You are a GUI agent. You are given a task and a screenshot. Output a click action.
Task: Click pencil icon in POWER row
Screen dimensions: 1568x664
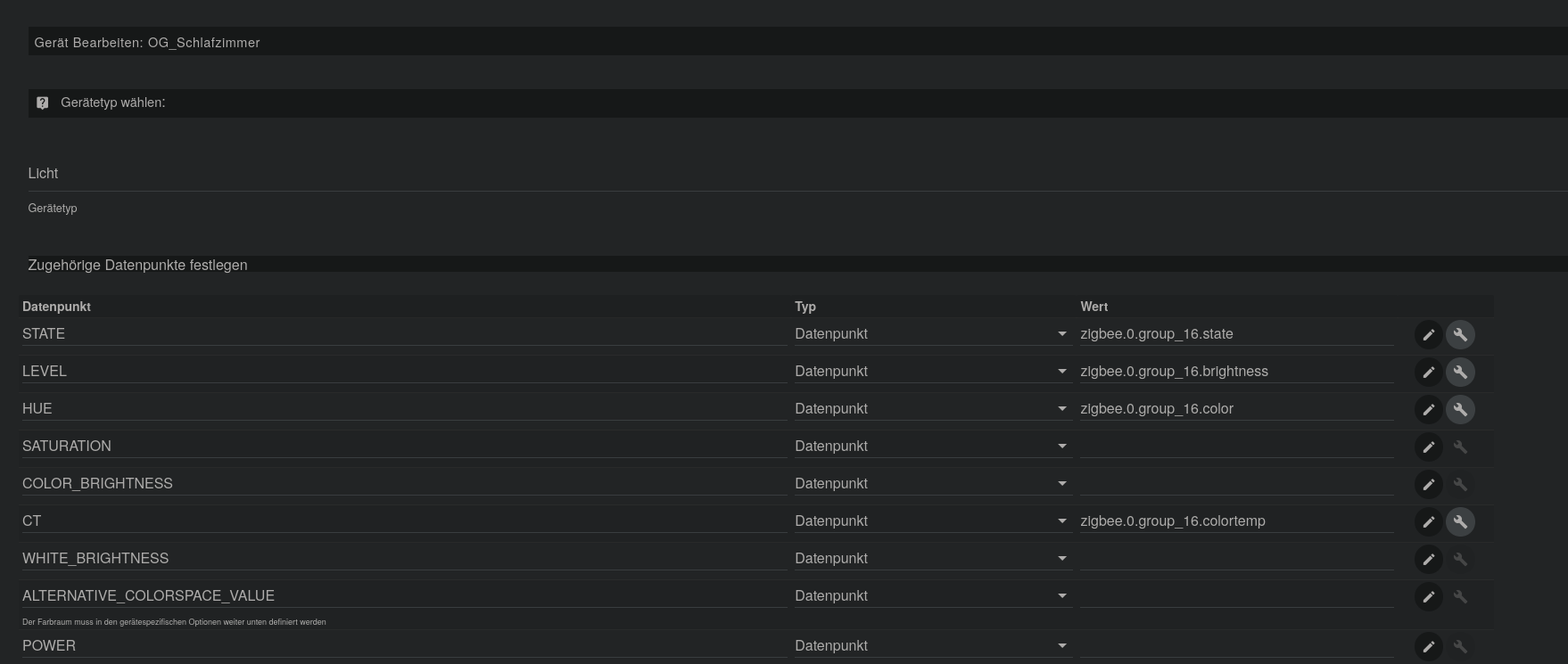point(1428,646)
